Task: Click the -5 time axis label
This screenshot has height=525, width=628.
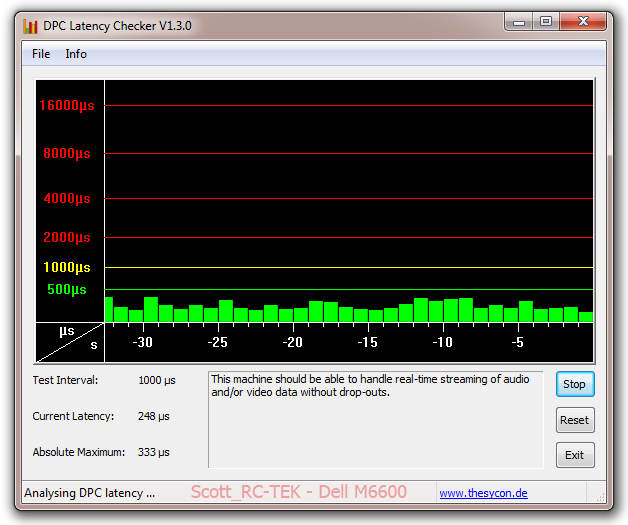Action: 517,342
